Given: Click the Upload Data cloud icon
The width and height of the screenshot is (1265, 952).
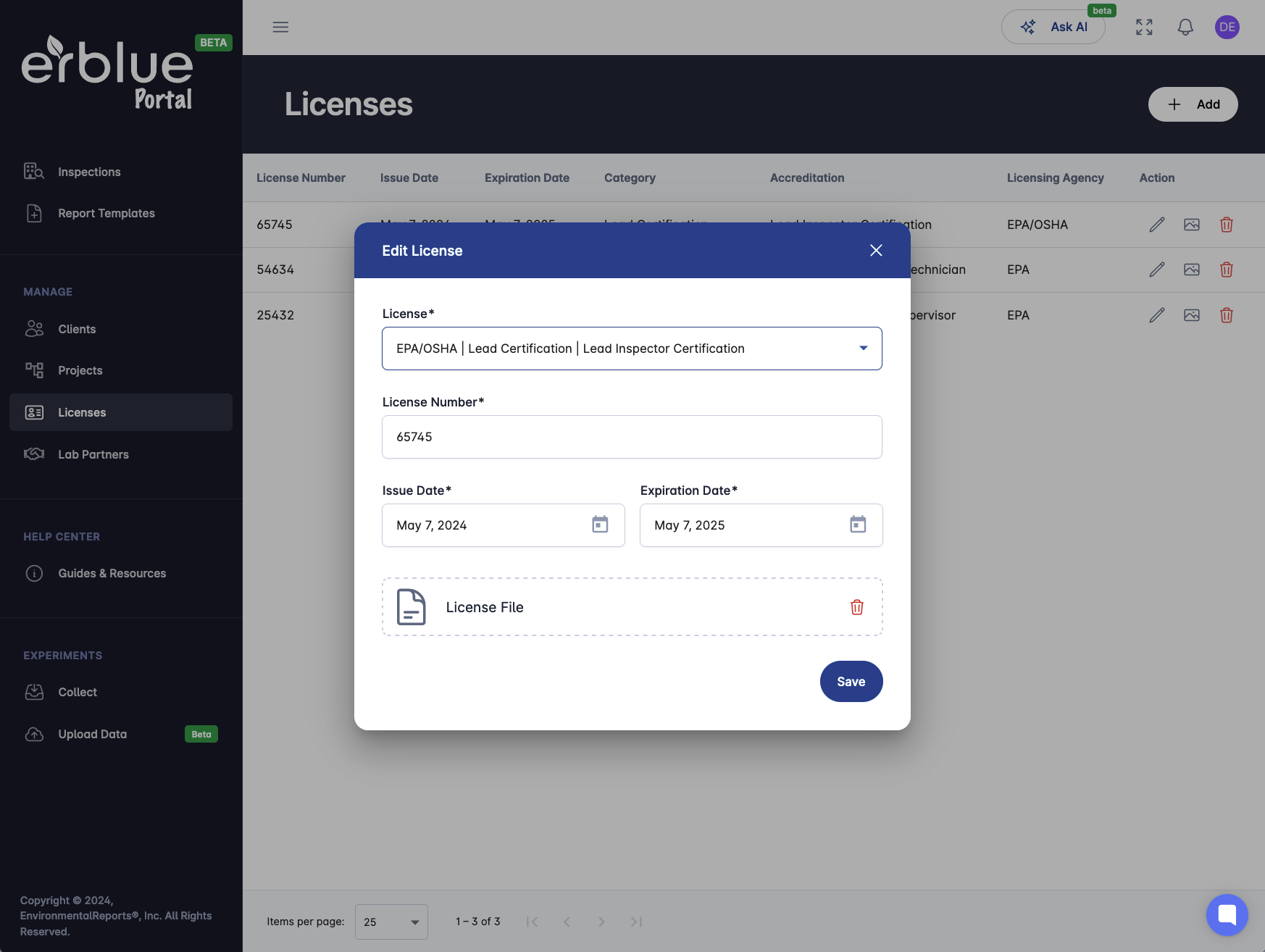Looking at the screenshot, I should [34, 734].
